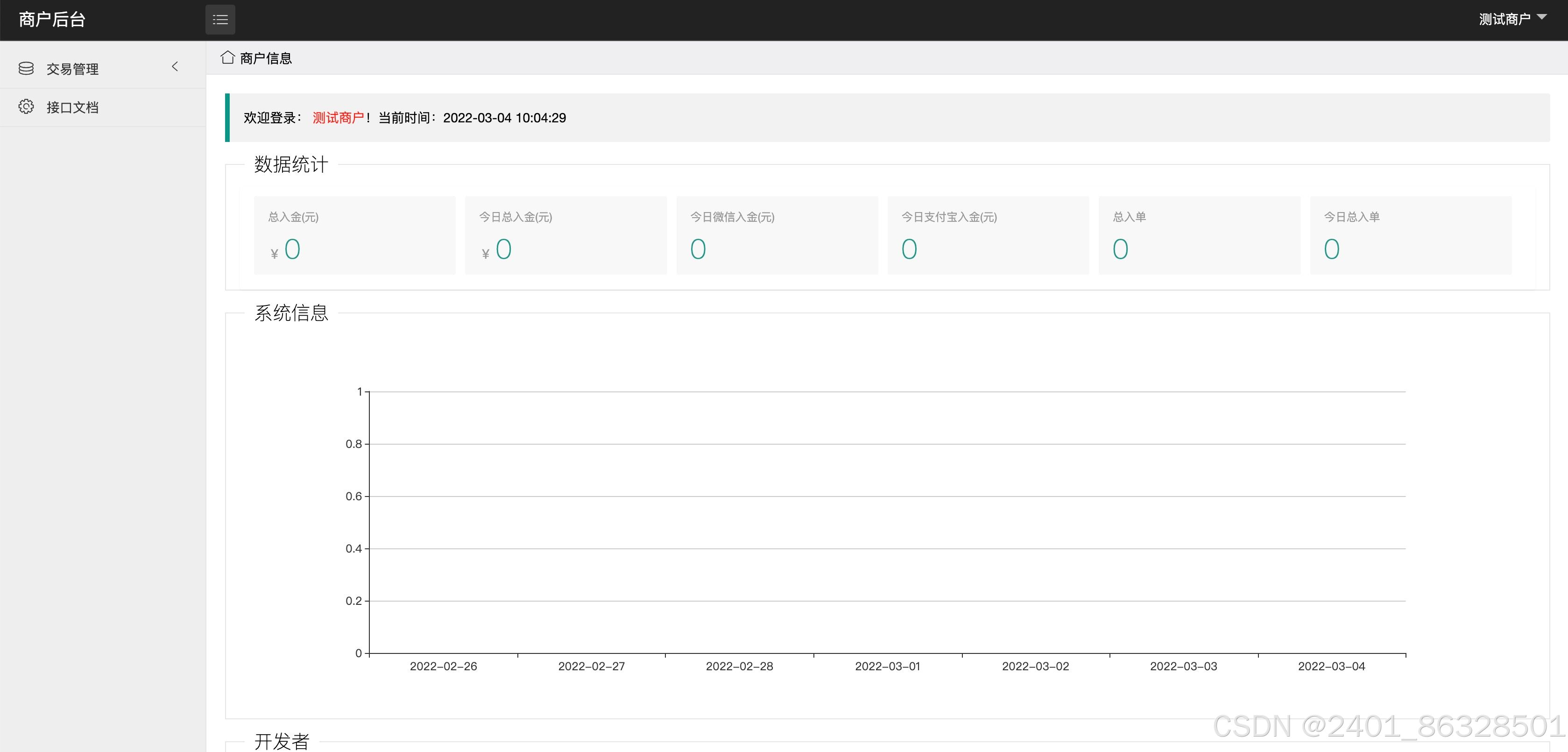Screen dimensions: 1568x752
Task: Click the 开发者 section heading
Action: pyautogui.click(x=282, y=741)
